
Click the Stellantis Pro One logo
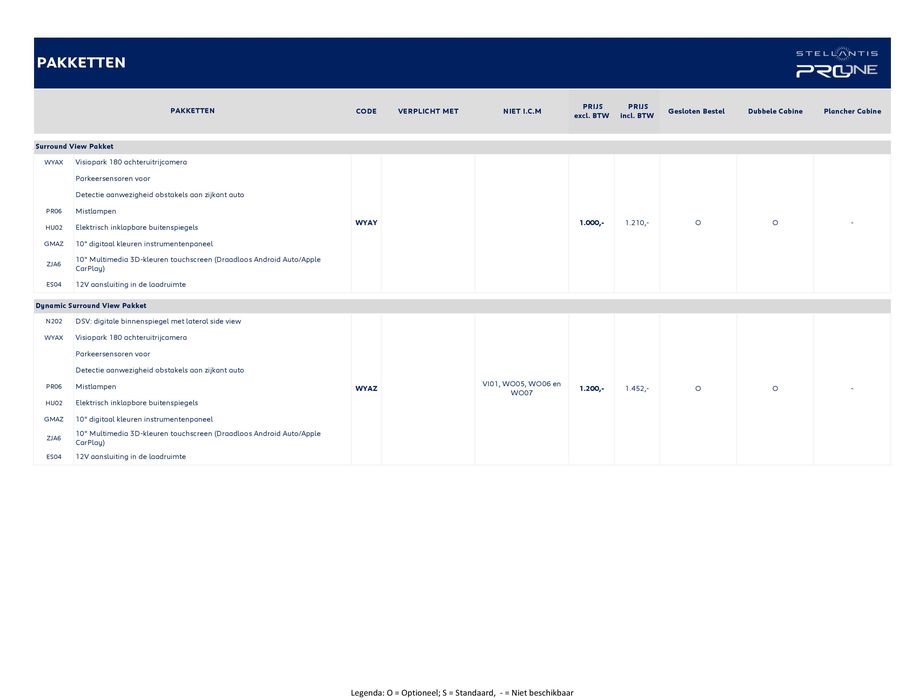(x=836, y=63)
